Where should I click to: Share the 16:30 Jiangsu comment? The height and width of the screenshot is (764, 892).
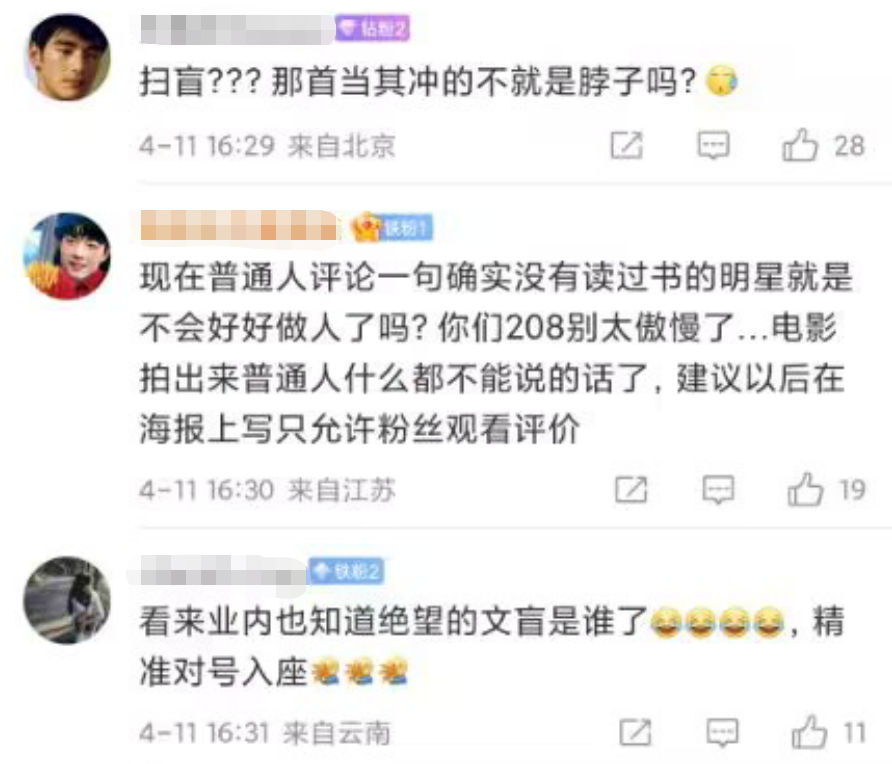pos(631,489)
